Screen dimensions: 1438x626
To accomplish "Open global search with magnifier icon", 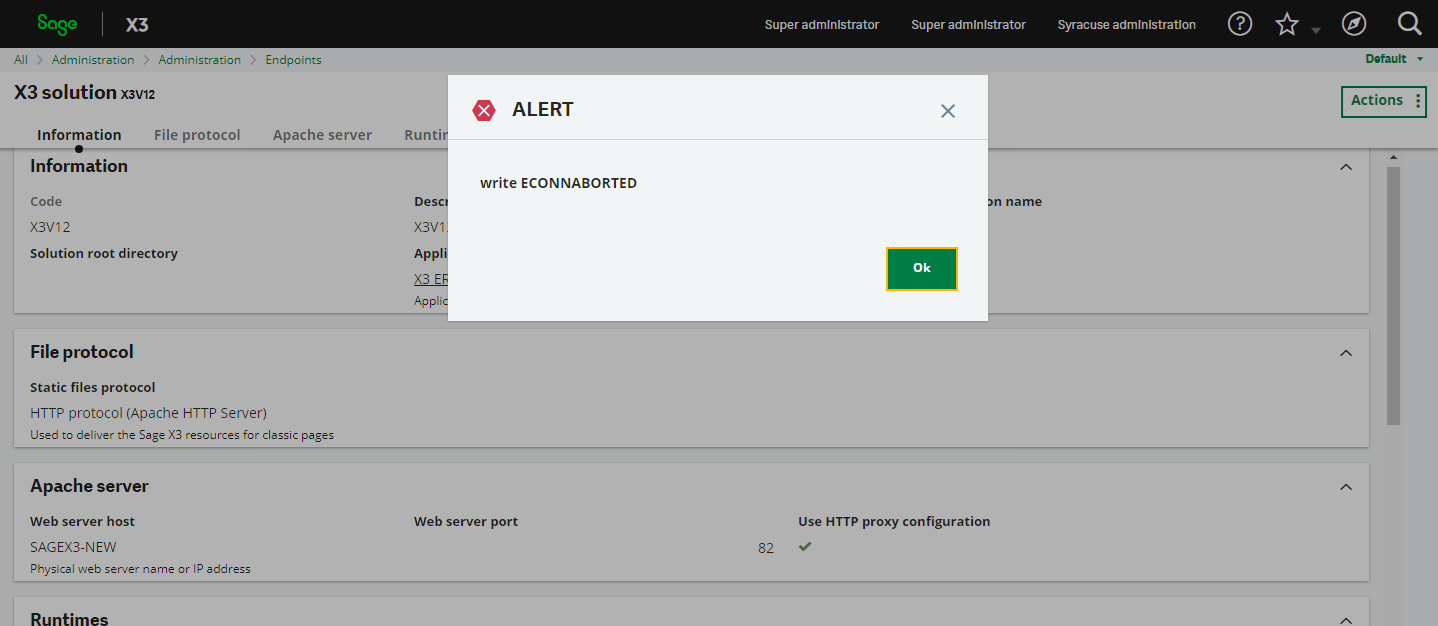I will (x=1409, y=23).
